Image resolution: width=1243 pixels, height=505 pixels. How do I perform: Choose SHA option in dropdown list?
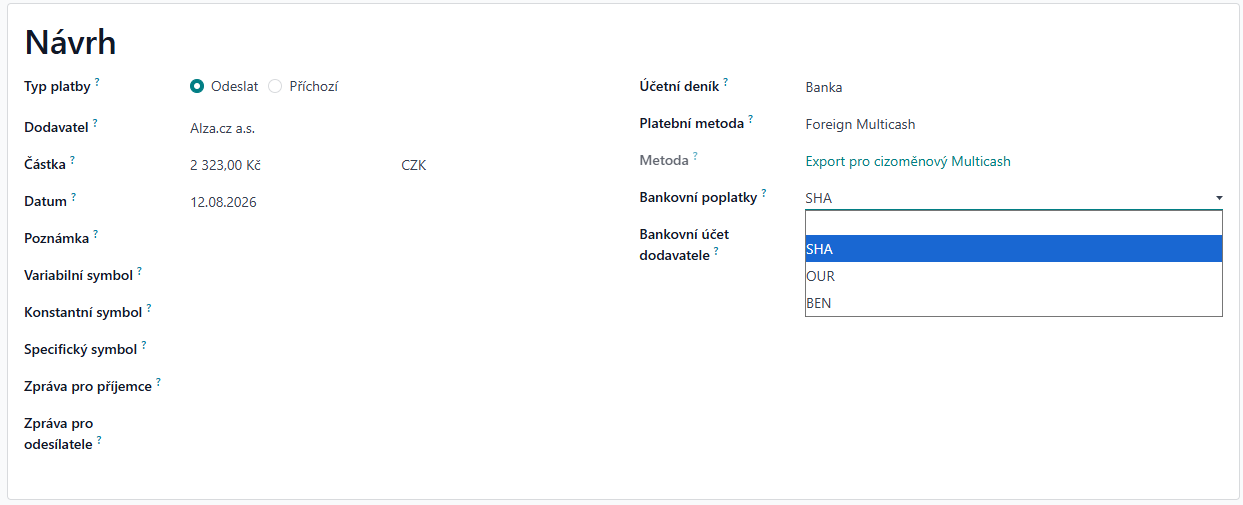pos(1014,249)
